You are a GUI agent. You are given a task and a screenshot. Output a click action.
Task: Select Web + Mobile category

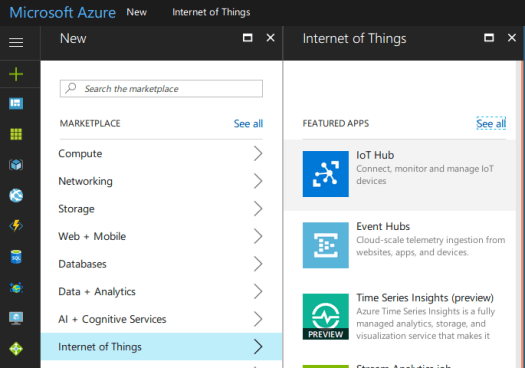point(92,236)
